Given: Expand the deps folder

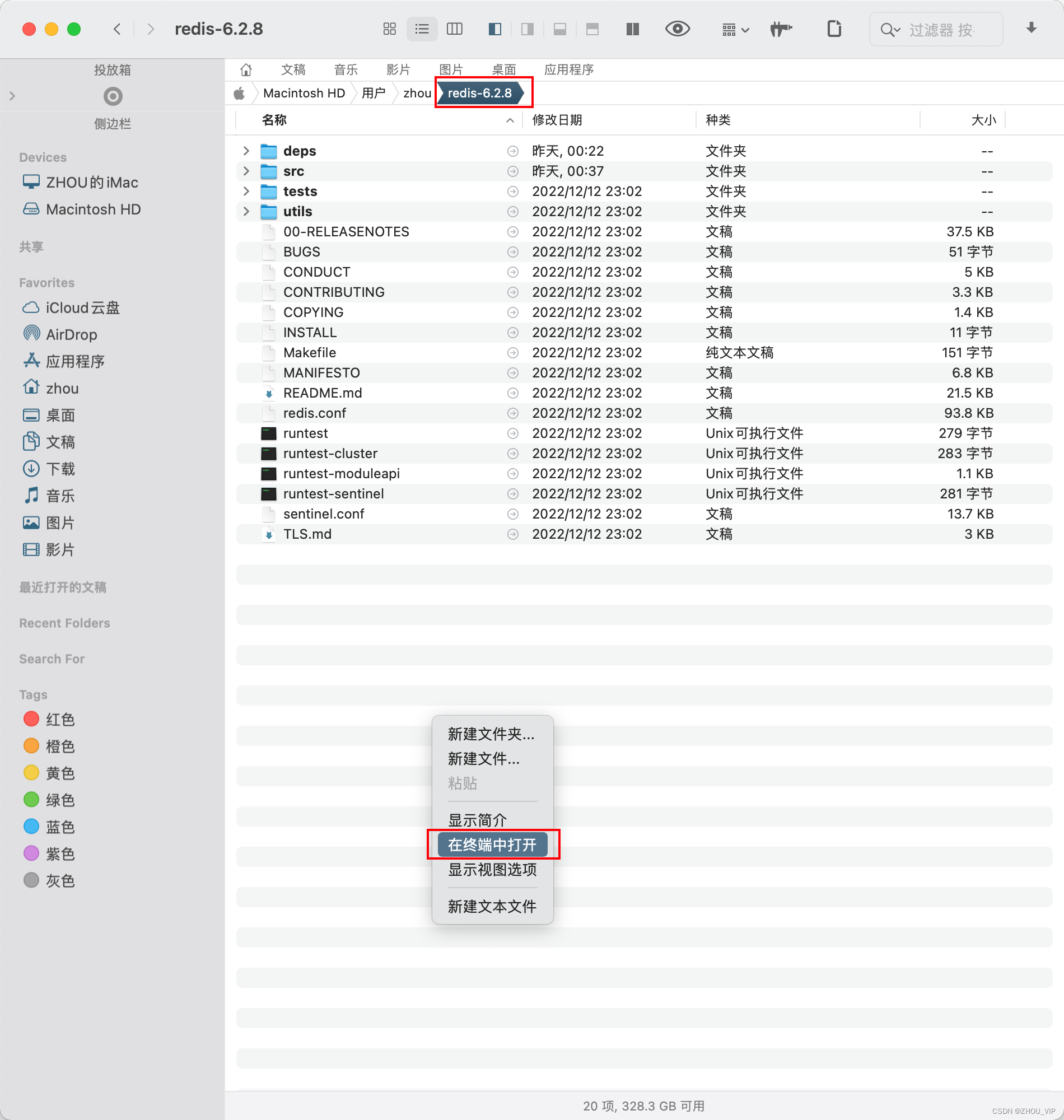Looking at the screenshot, I should click(x=246, y=151).
